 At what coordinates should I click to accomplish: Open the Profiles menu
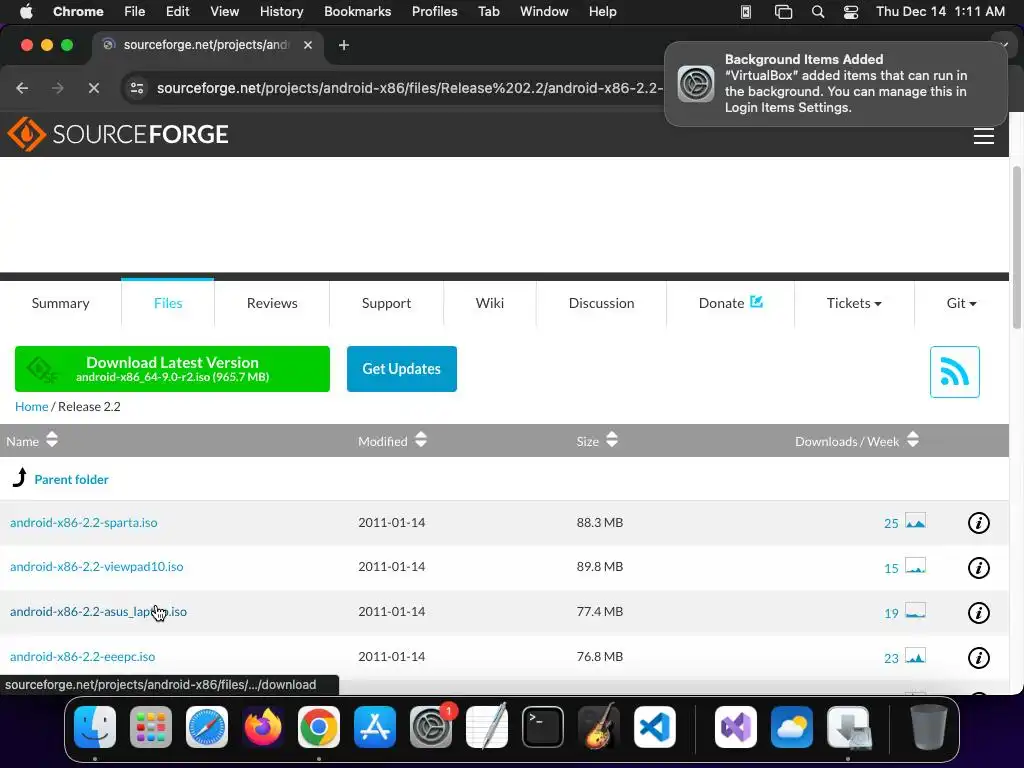tap(434, 12)
